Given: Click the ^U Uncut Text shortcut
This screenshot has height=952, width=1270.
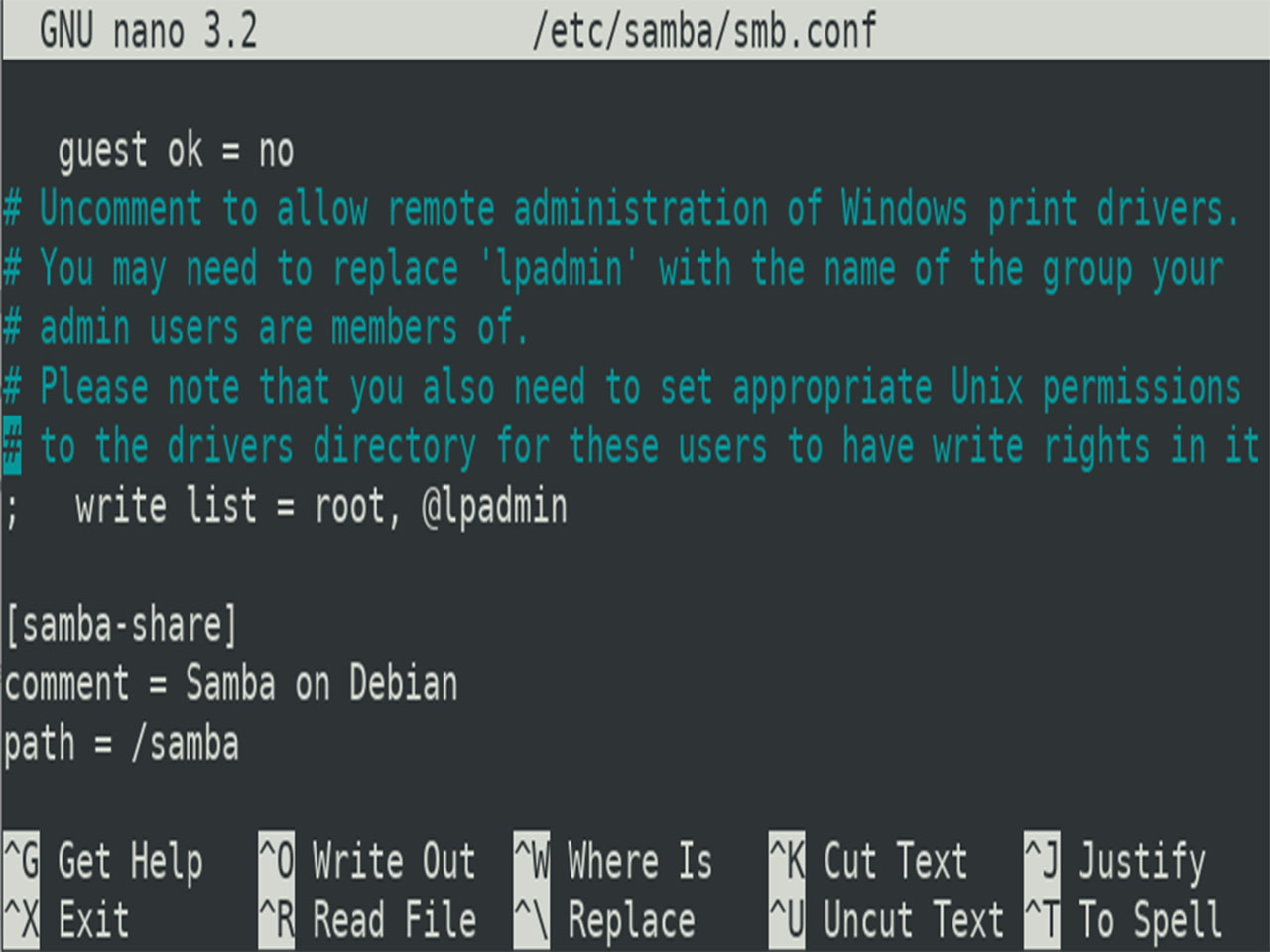Looking at the screenshot, I should (887, 920).
